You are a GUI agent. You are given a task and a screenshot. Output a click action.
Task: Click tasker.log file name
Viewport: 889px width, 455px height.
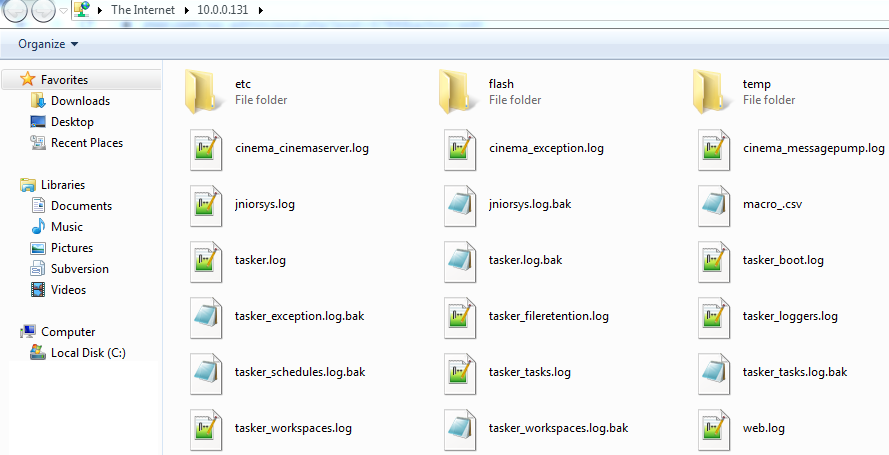point(260,261)
